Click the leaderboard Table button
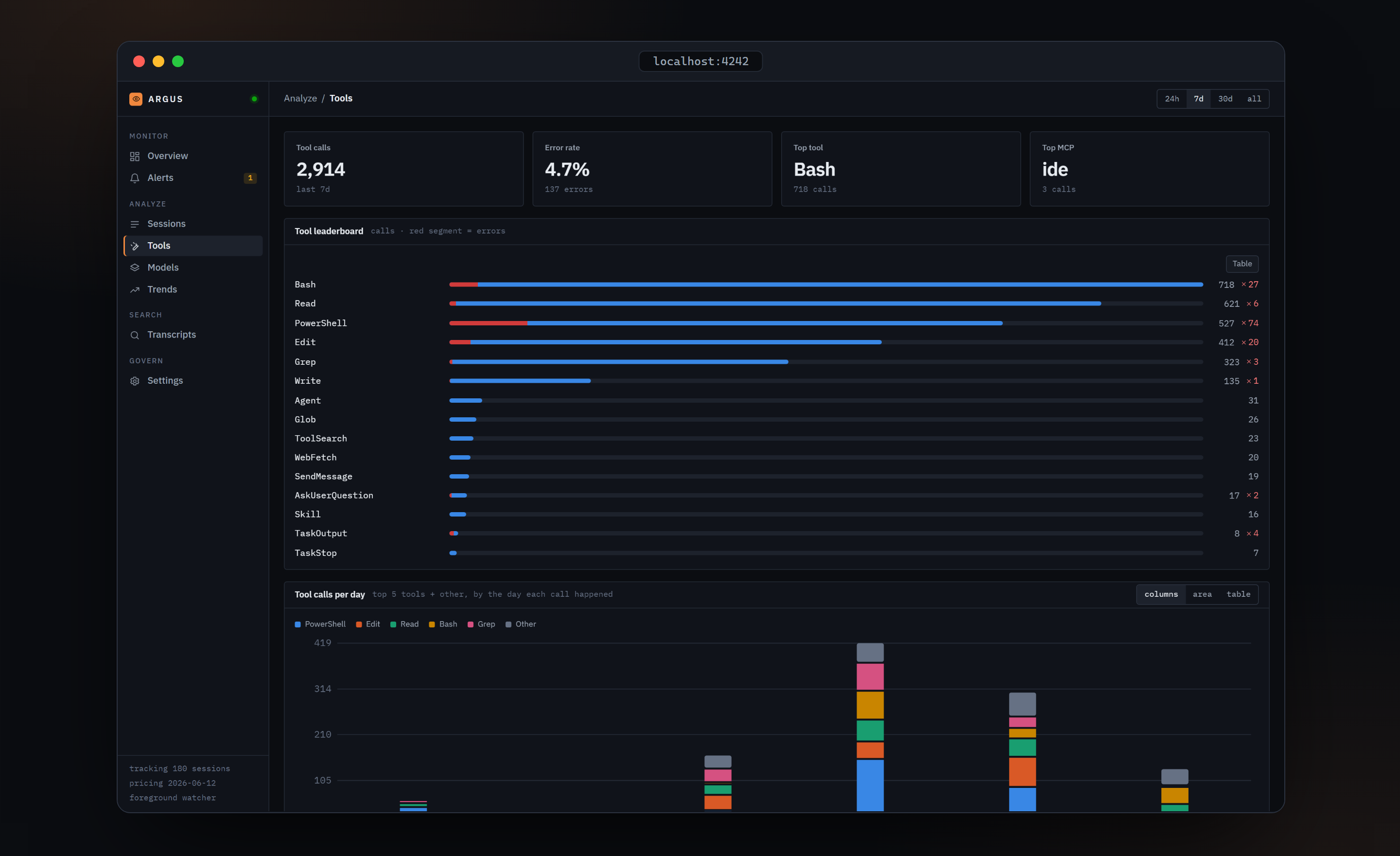 1242,264
